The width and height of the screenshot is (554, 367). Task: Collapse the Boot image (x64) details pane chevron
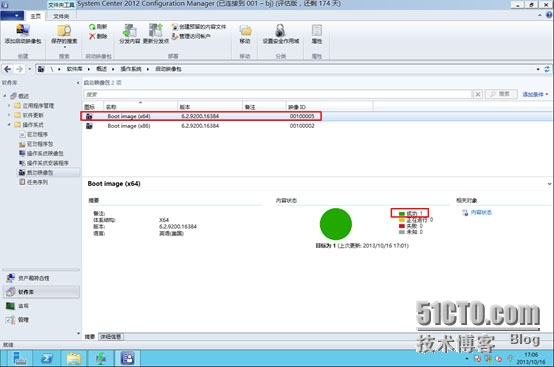click(x=549, y=184)
